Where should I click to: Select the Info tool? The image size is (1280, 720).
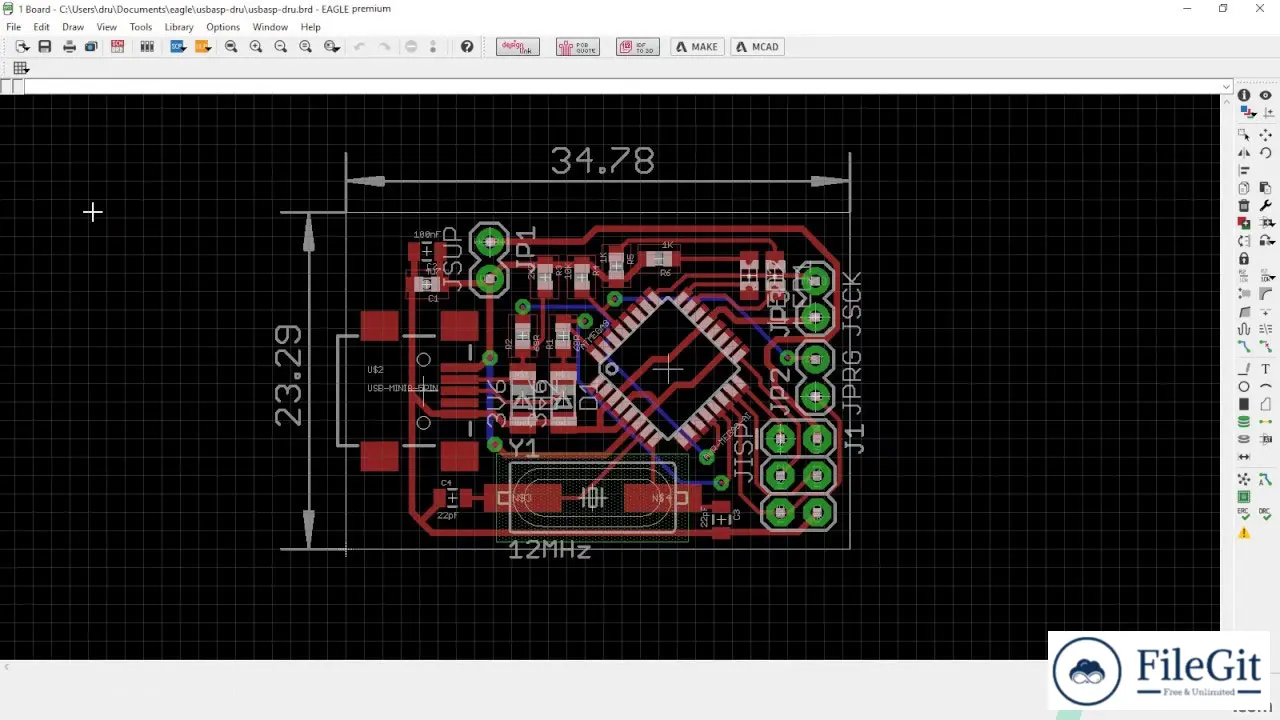click(x=1244, y=95)
